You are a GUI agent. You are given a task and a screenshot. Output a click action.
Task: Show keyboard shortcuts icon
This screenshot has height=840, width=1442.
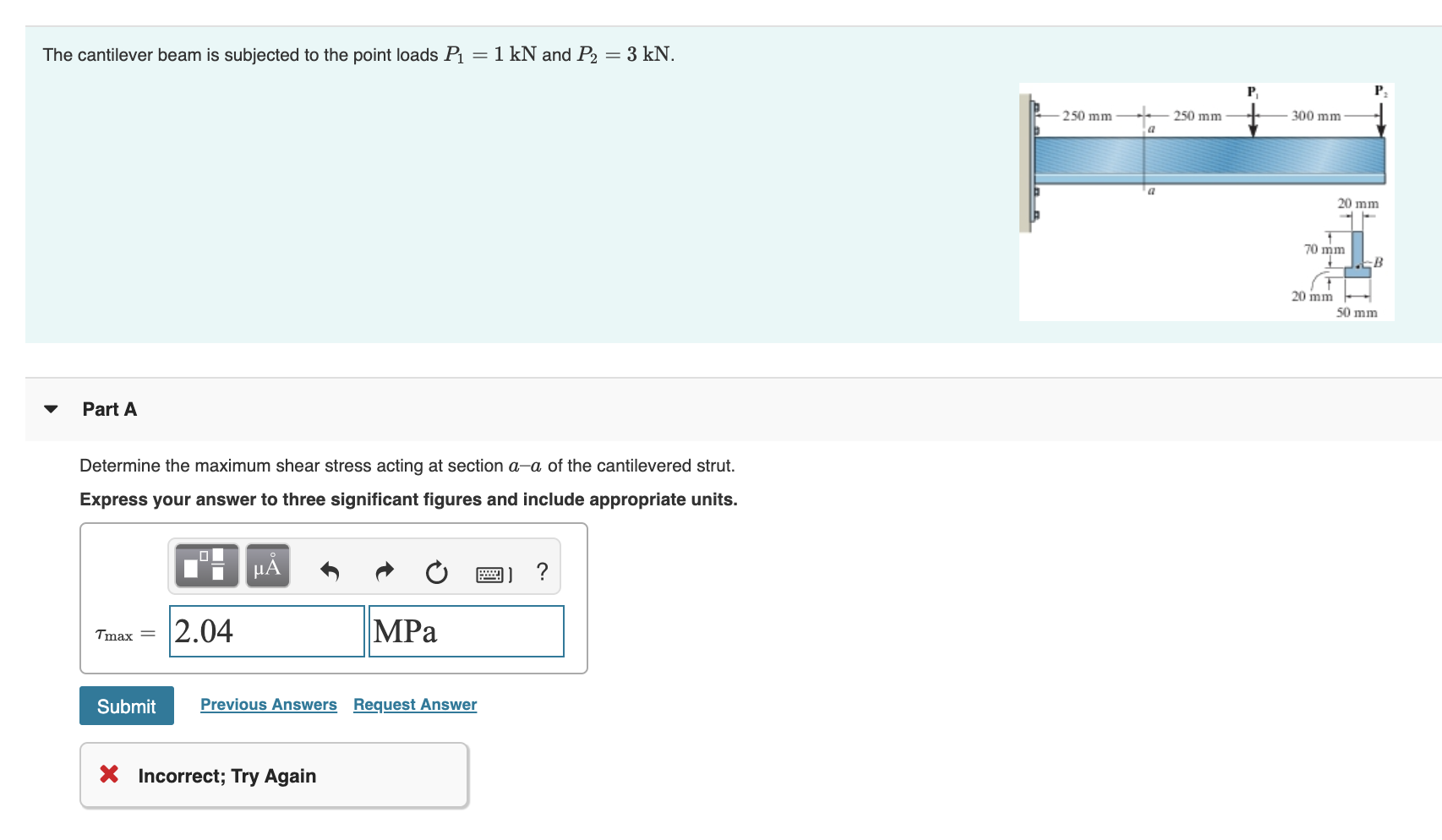[494, 575]
